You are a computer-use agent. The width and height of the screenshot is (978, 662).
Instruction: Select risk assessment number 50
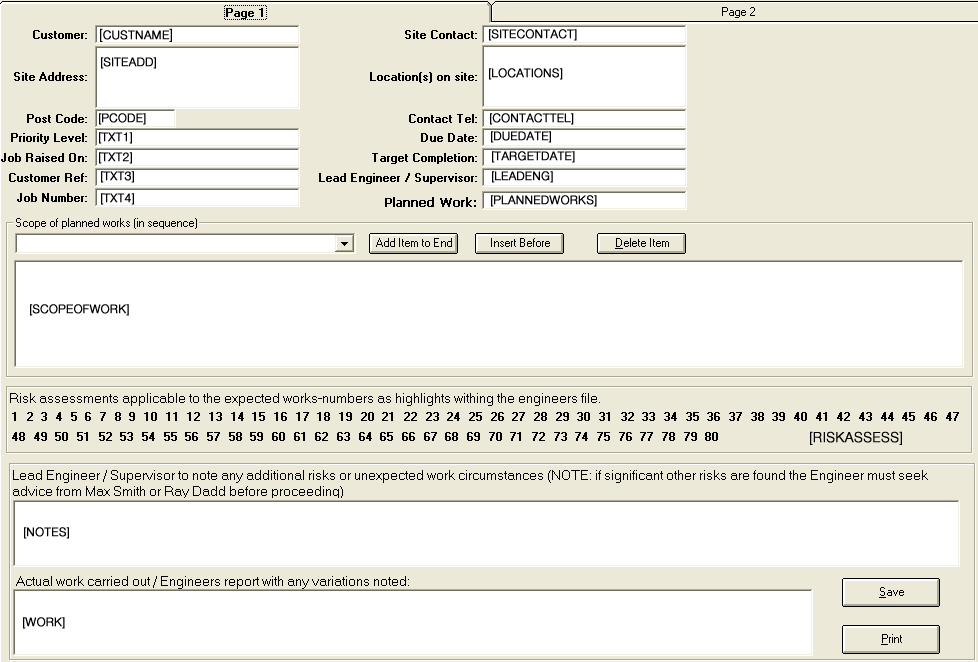61,437
